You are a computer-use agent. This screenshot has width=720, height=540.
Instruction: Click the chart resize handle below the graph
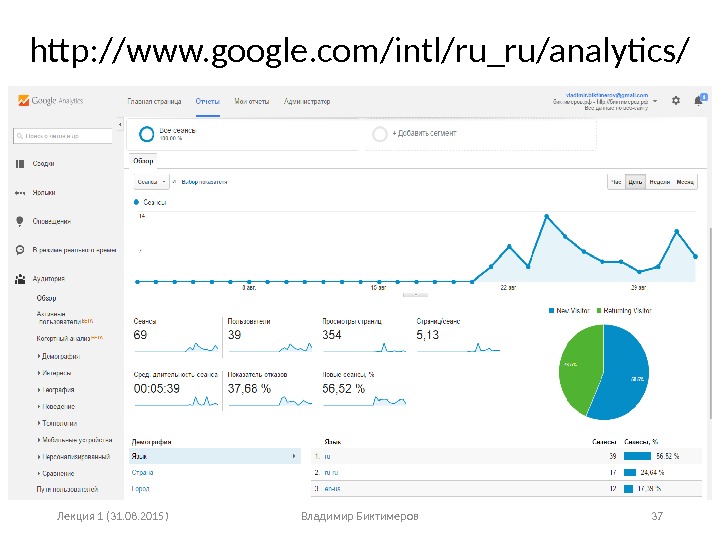click(x=415, y=295)
